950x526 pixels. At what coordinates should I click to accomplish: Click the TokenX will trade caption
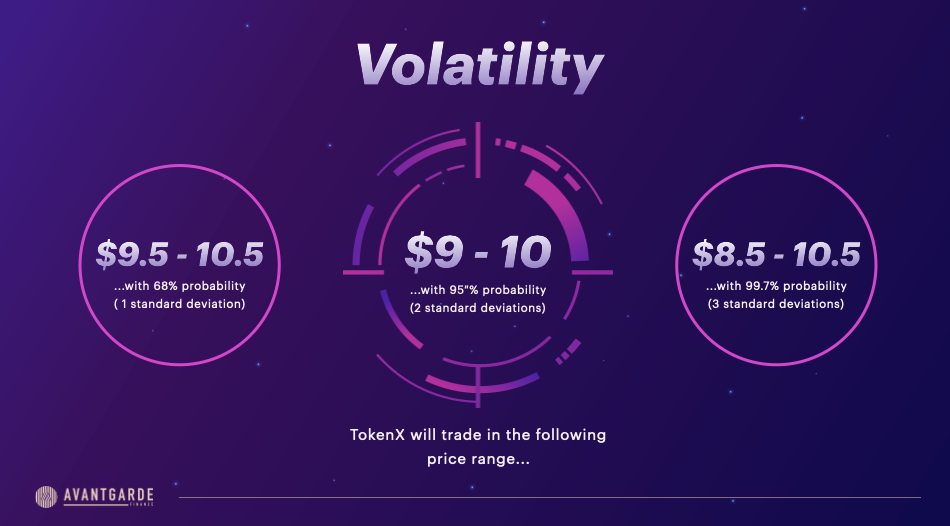pyautogui.click(x=478, y=435)
